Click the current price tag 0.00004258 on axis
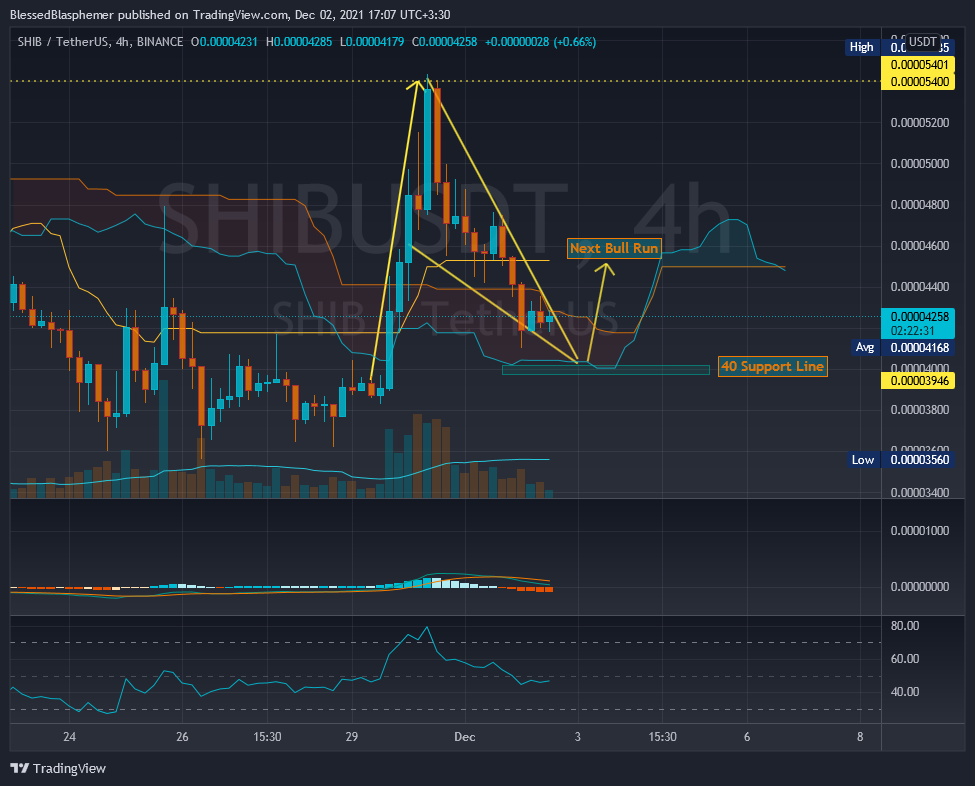The image size is (975, 786). point(918,317)
